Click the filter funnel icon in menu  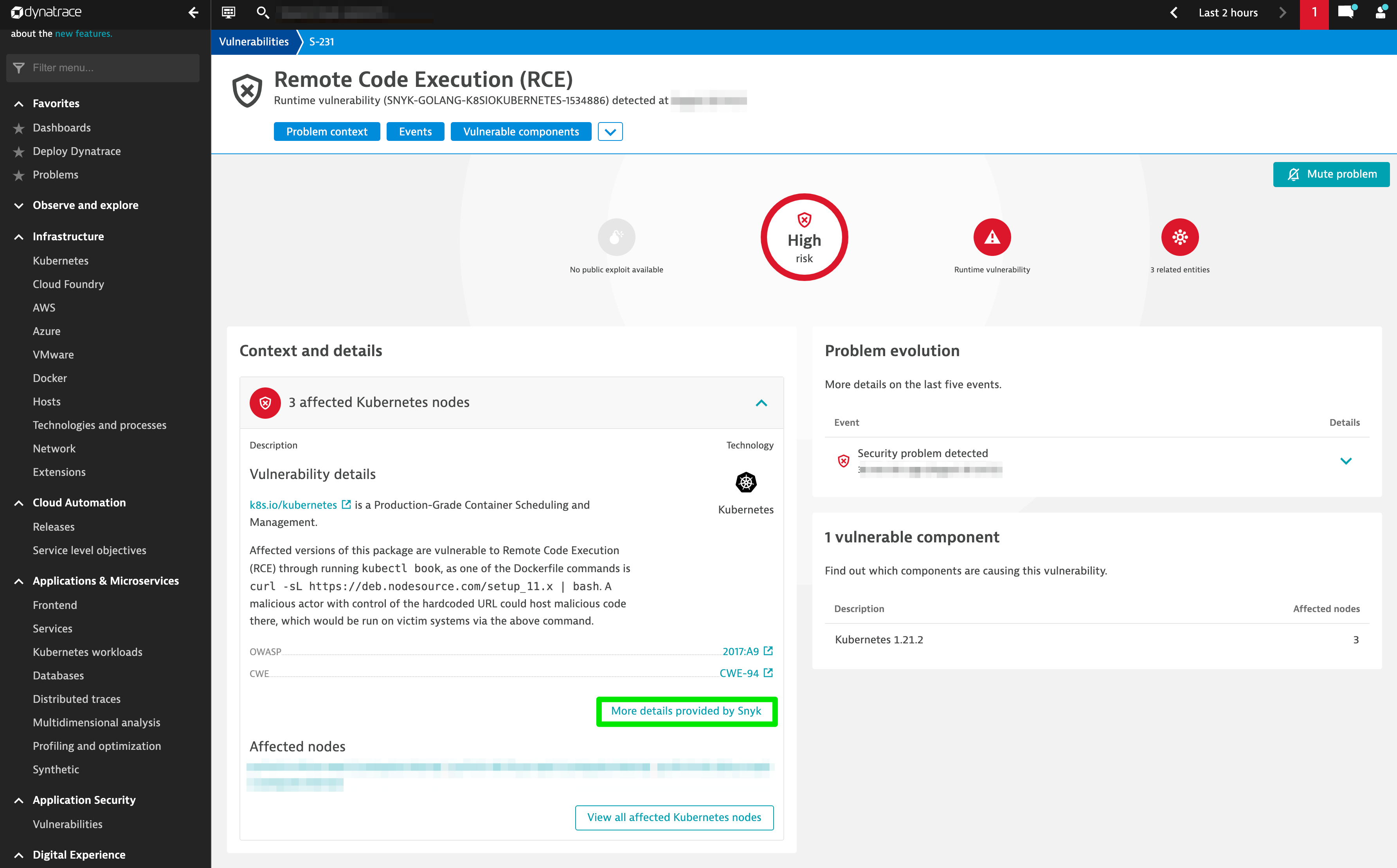19,68
